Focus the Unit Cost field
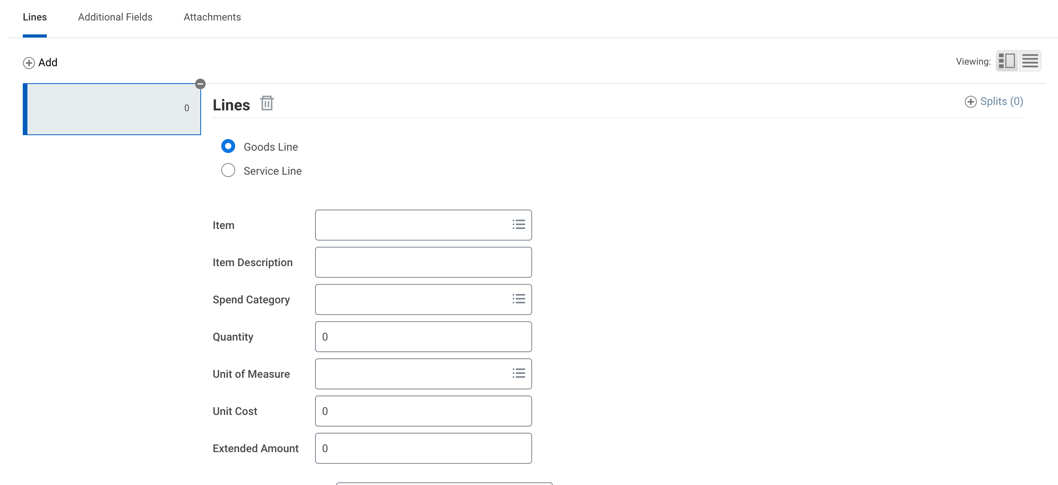 pos(423,410)
